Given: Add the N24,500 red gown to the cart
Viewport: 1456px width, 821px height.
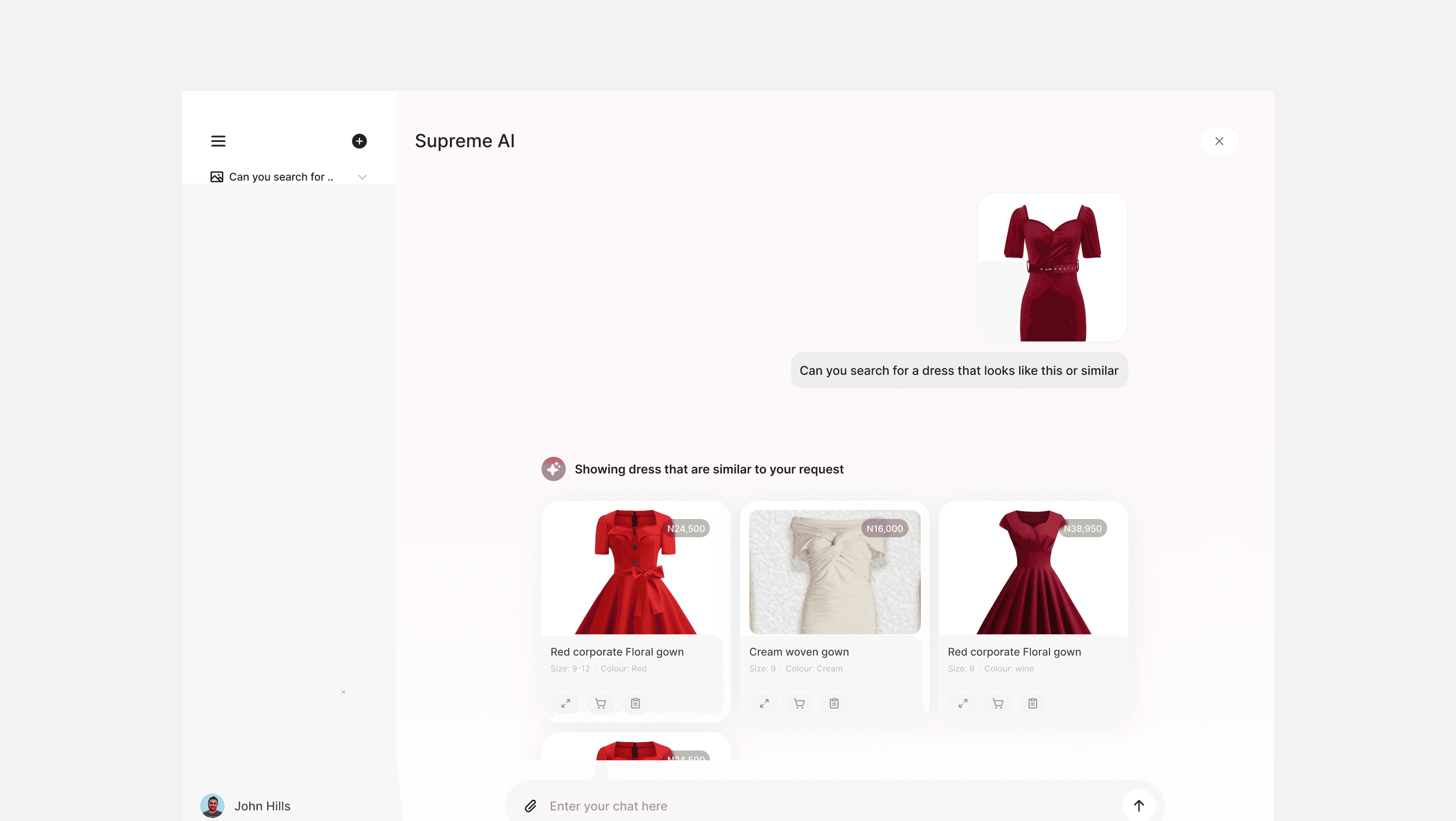Looking at the screenshot, I should [600, 704].
